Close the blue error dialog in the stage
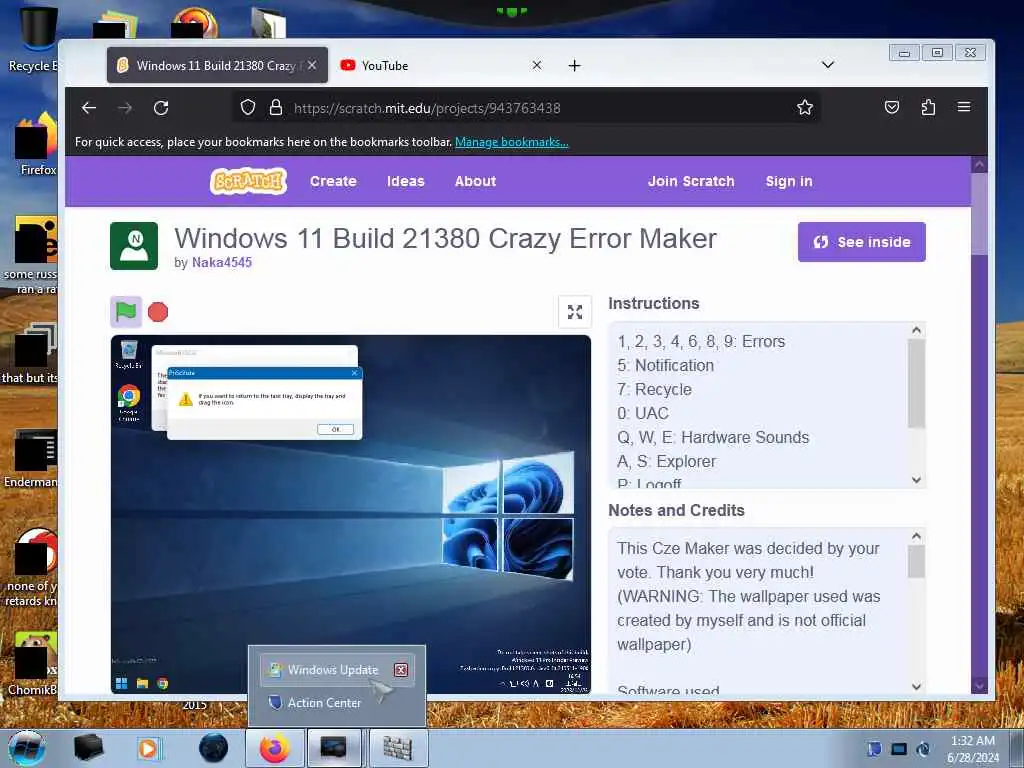 (355, 373)
